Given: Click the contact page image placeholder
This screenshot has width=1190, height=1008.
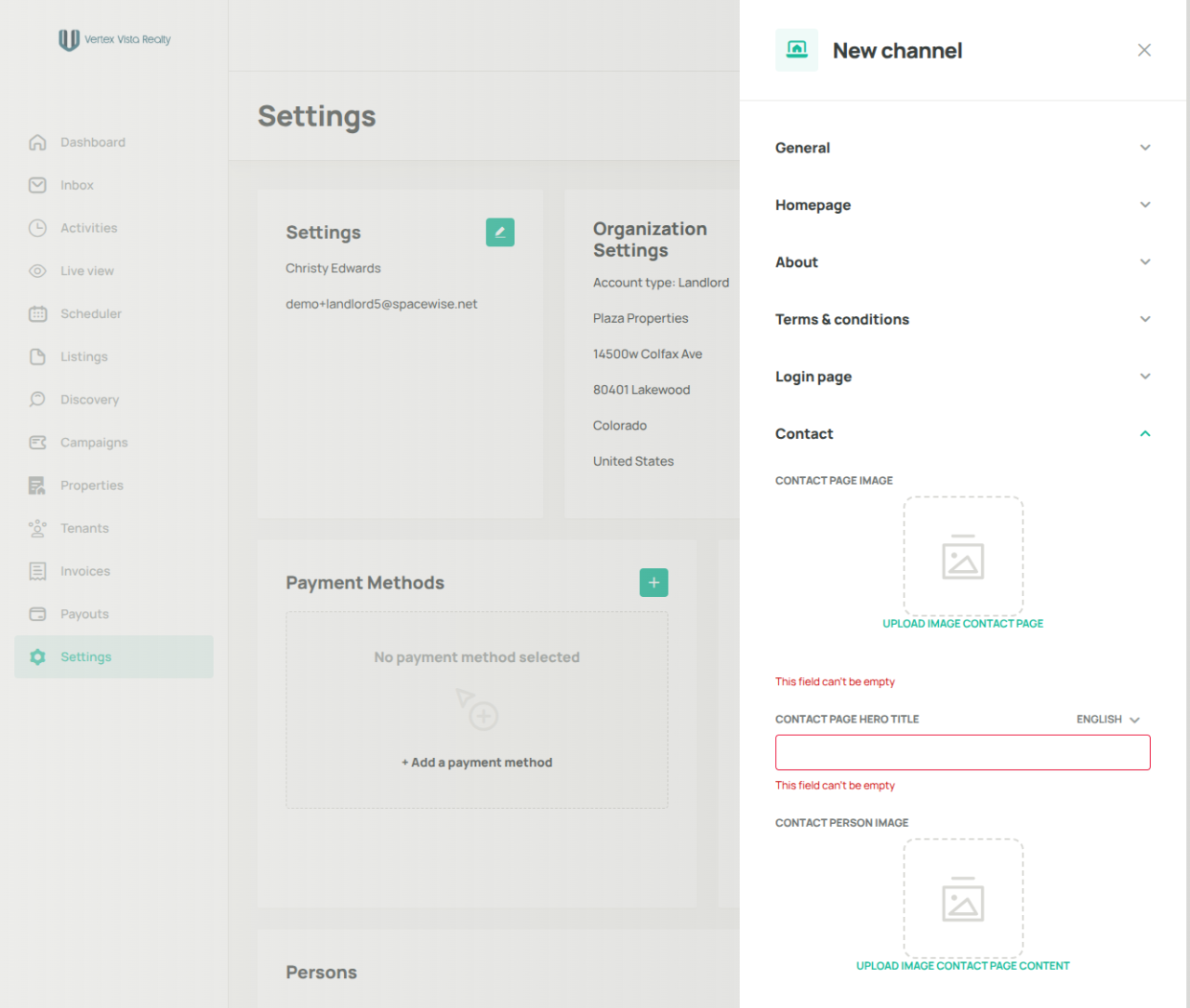Looking at the screenshot, I should click(x=963, y=555).
